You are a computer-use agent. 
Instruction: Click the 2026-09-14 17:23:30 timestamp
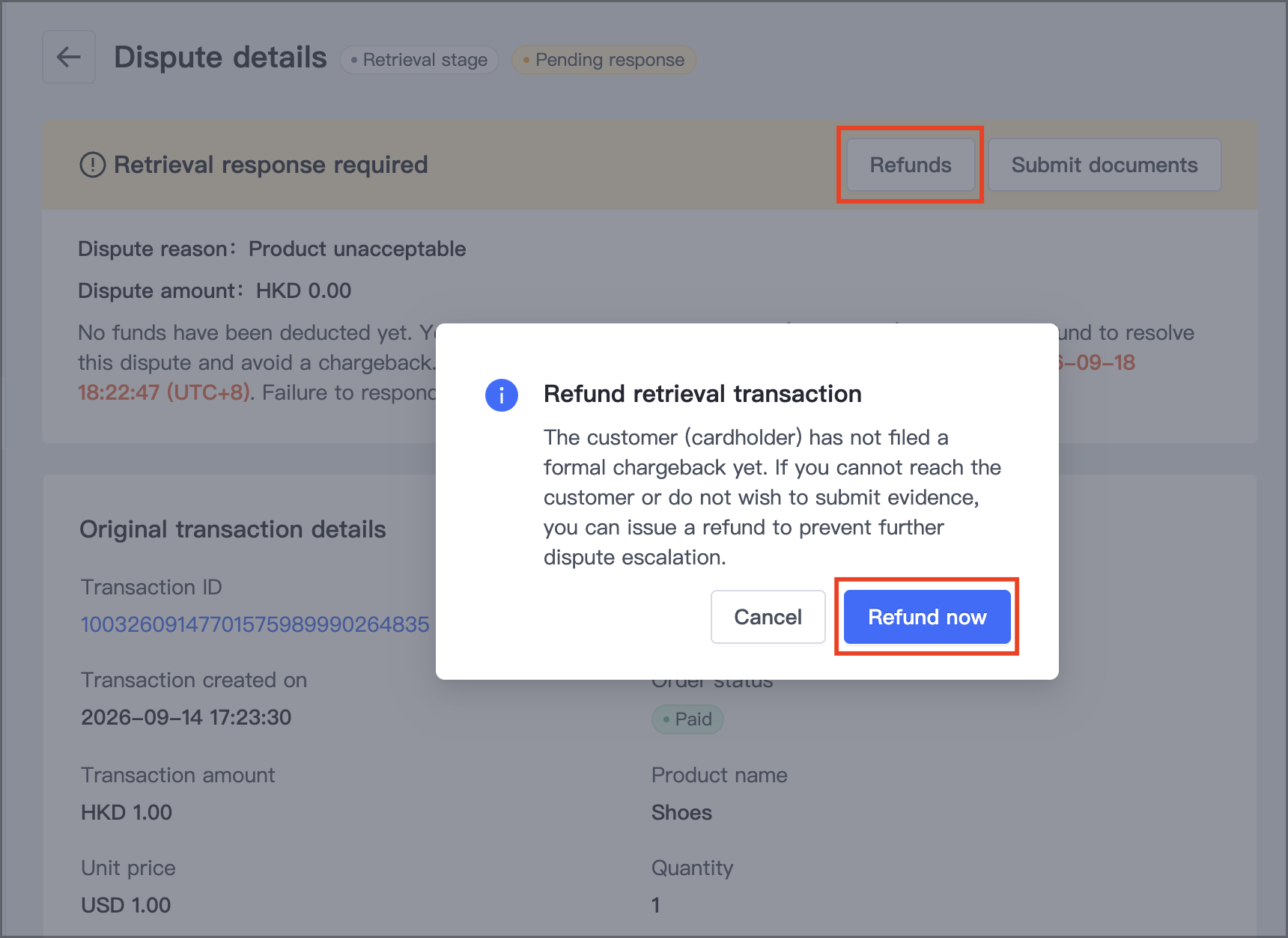pos(186,717)
